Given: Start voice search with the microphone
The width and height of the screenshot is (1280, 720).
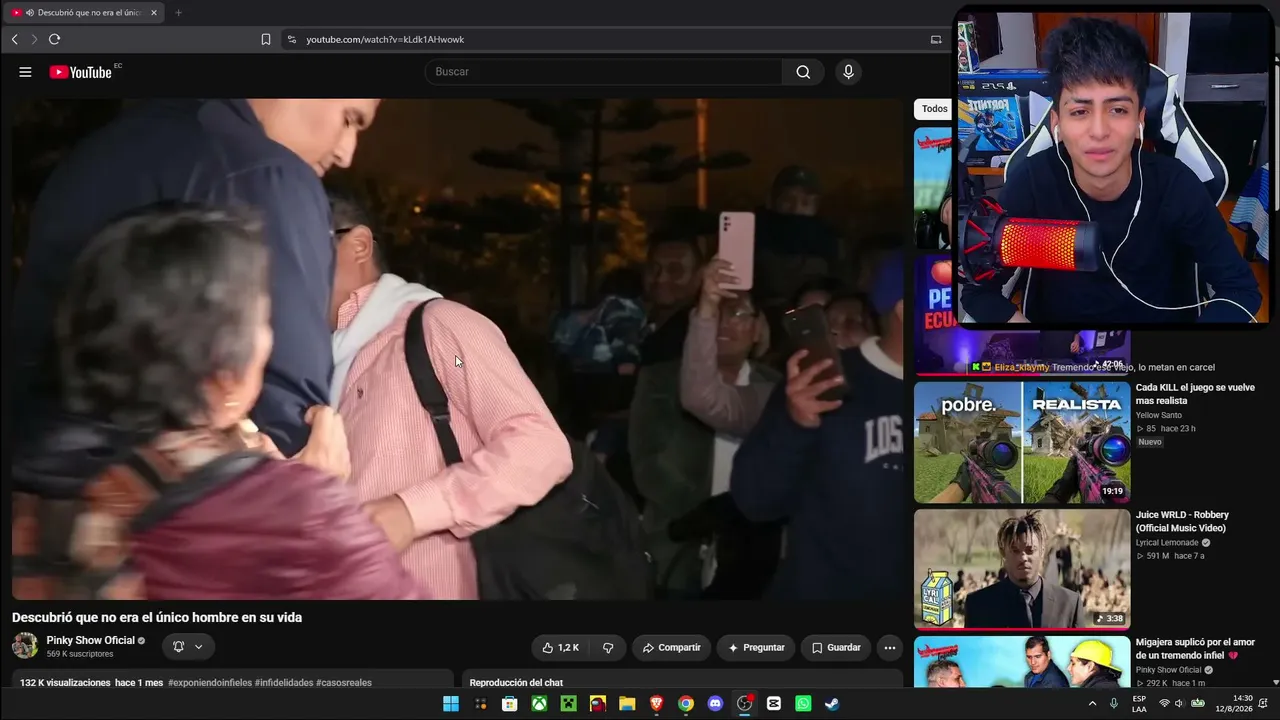Looking at the screenshot, I should (848, 72).
